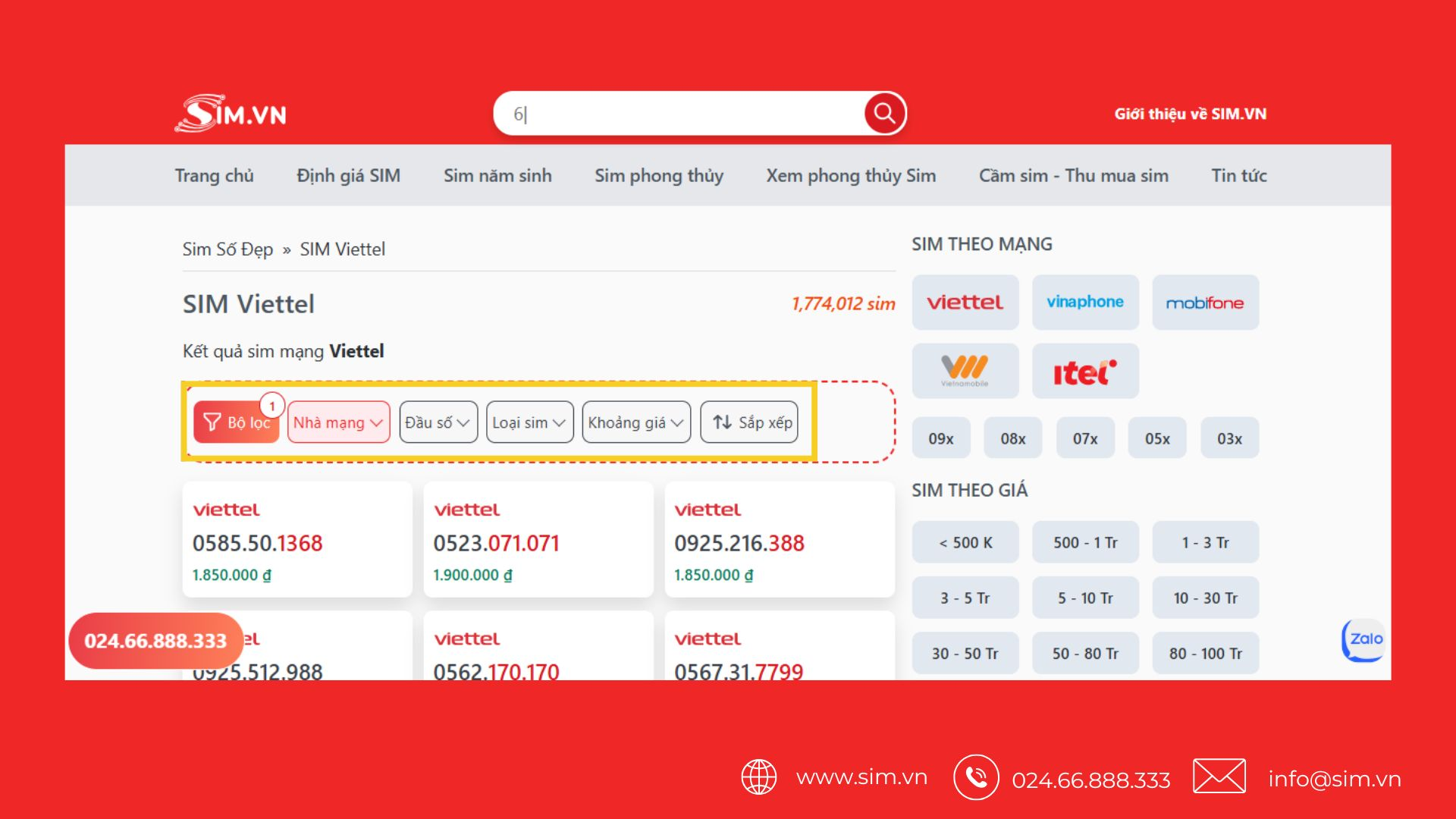Expand the Loại sim dropdown
The image size is (1456, 819).
pyautogui.click(x=529, y=422)
